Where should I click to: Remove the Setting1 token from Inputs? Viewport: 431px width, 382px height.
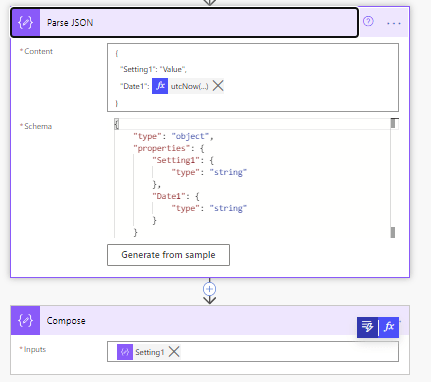174,352
